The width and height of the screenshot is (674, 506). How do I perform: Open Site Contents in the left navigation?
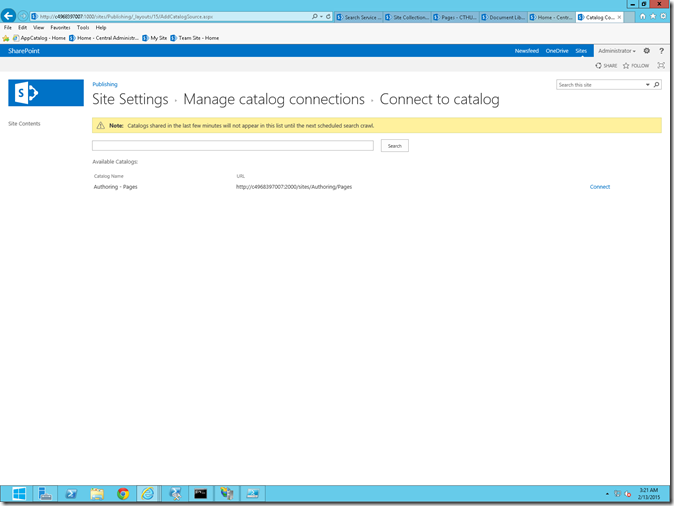tap(24, 124)
